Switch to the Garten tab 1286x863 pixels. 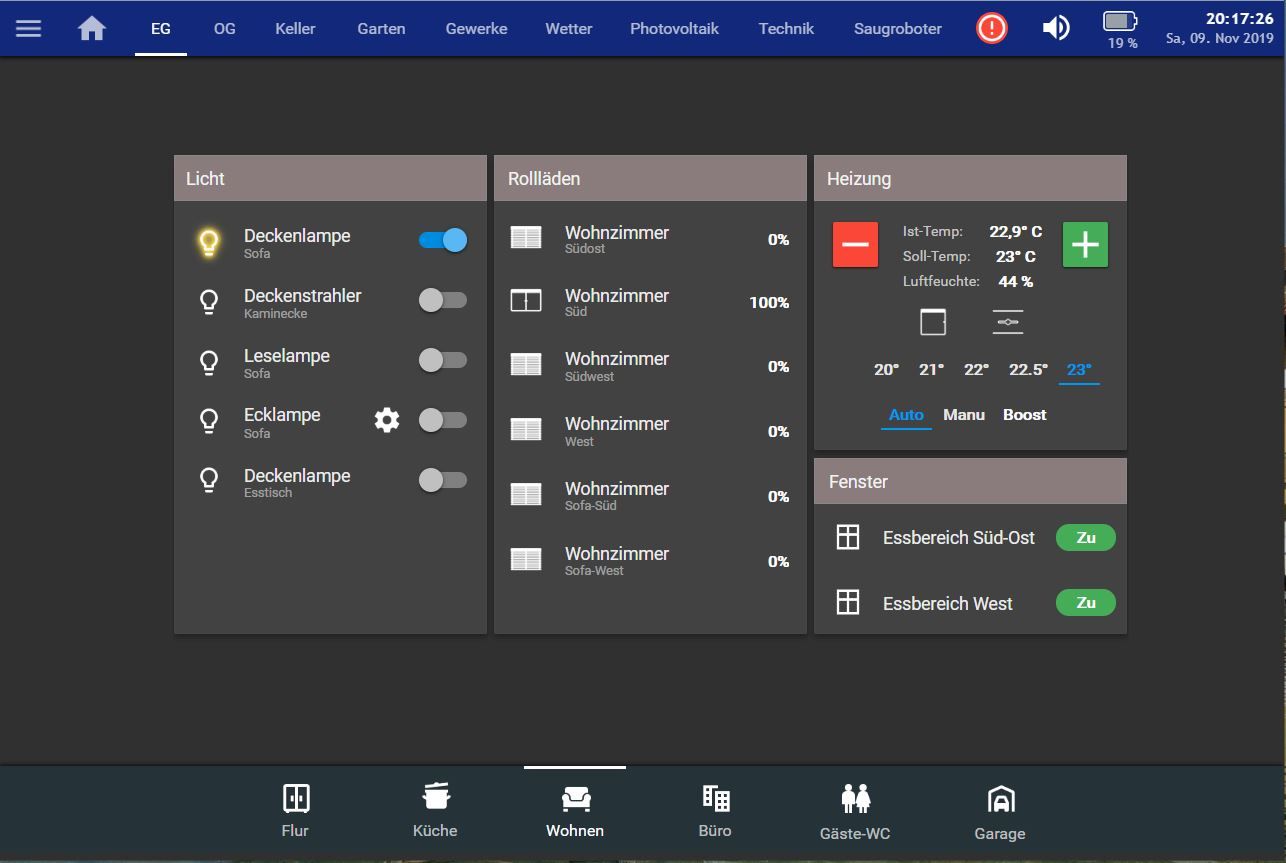click(381, 28)
